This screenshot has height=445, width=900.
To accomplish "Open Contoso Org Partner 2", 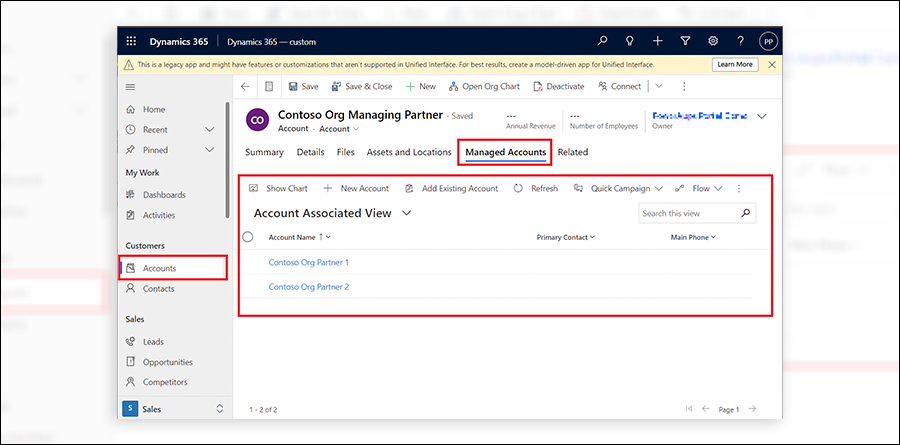I will click(x=309, y=287).
